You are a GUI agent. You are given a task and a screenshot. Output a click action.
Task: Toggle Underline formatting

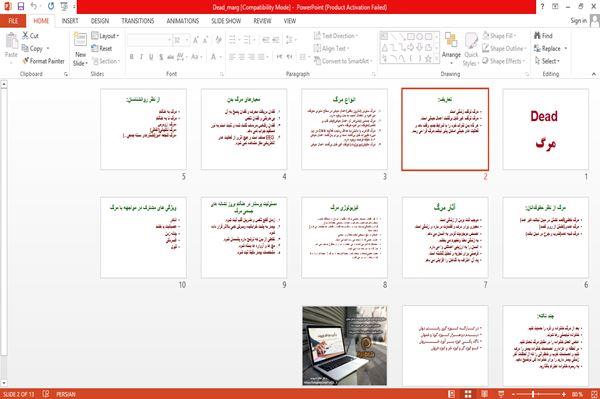click(151, 57)
